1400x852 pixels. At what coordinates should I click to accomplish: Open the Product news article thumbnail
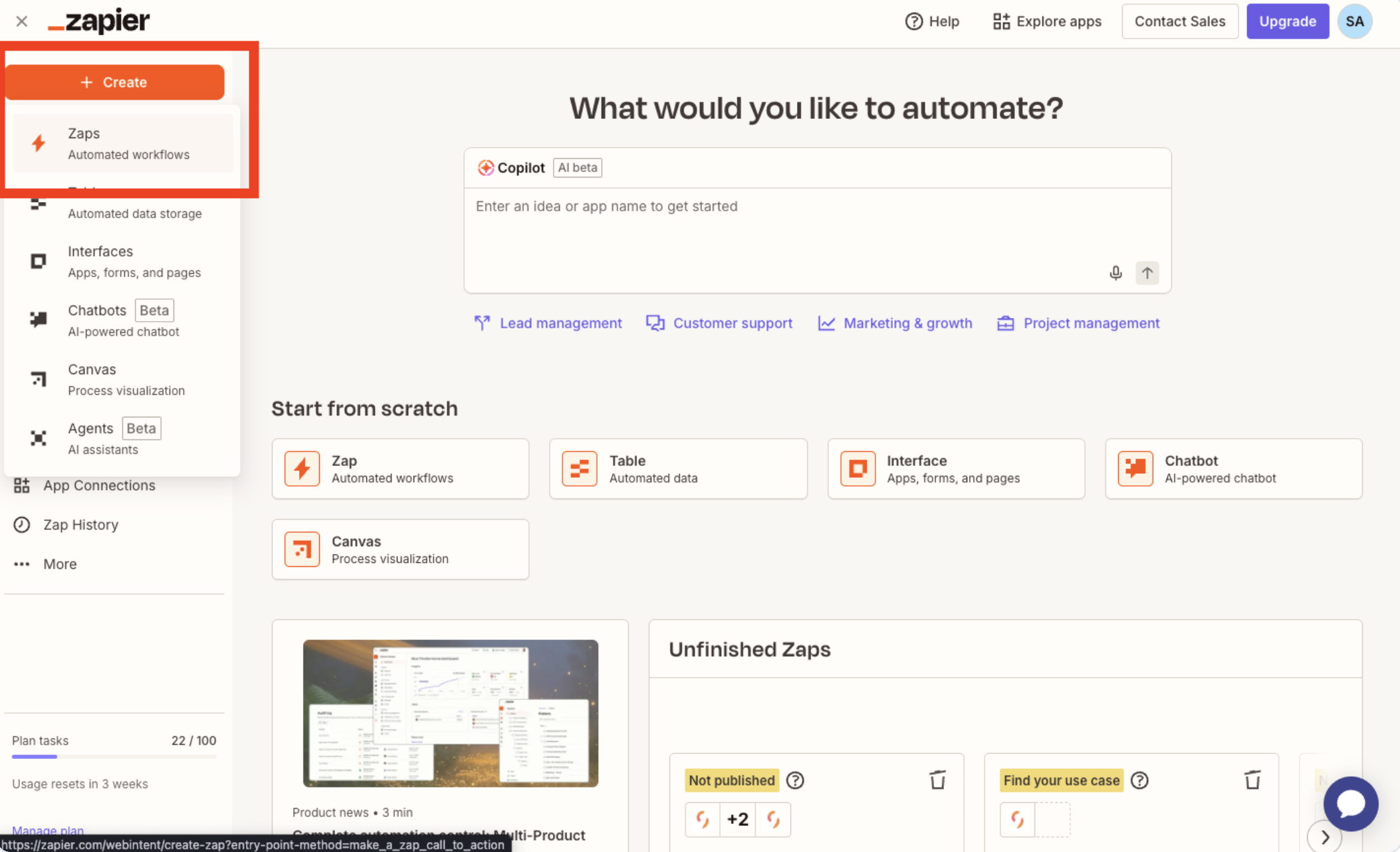coord(450,713)
